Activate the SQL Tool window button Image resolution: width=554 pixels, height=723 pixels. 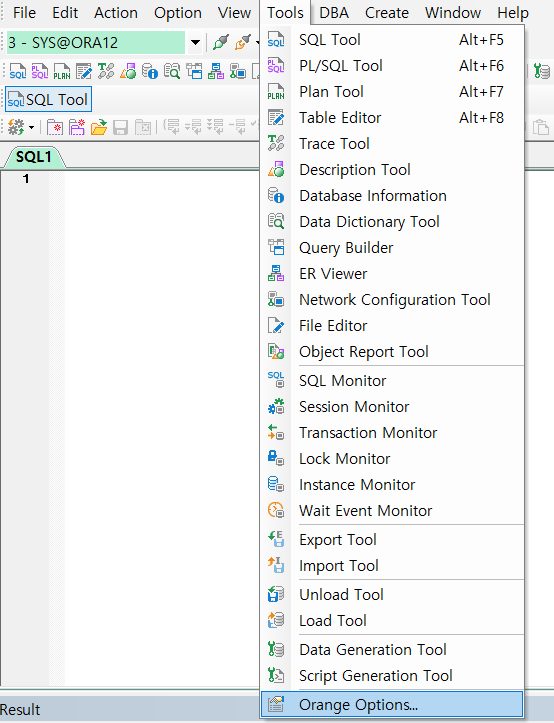pos(48,100)
